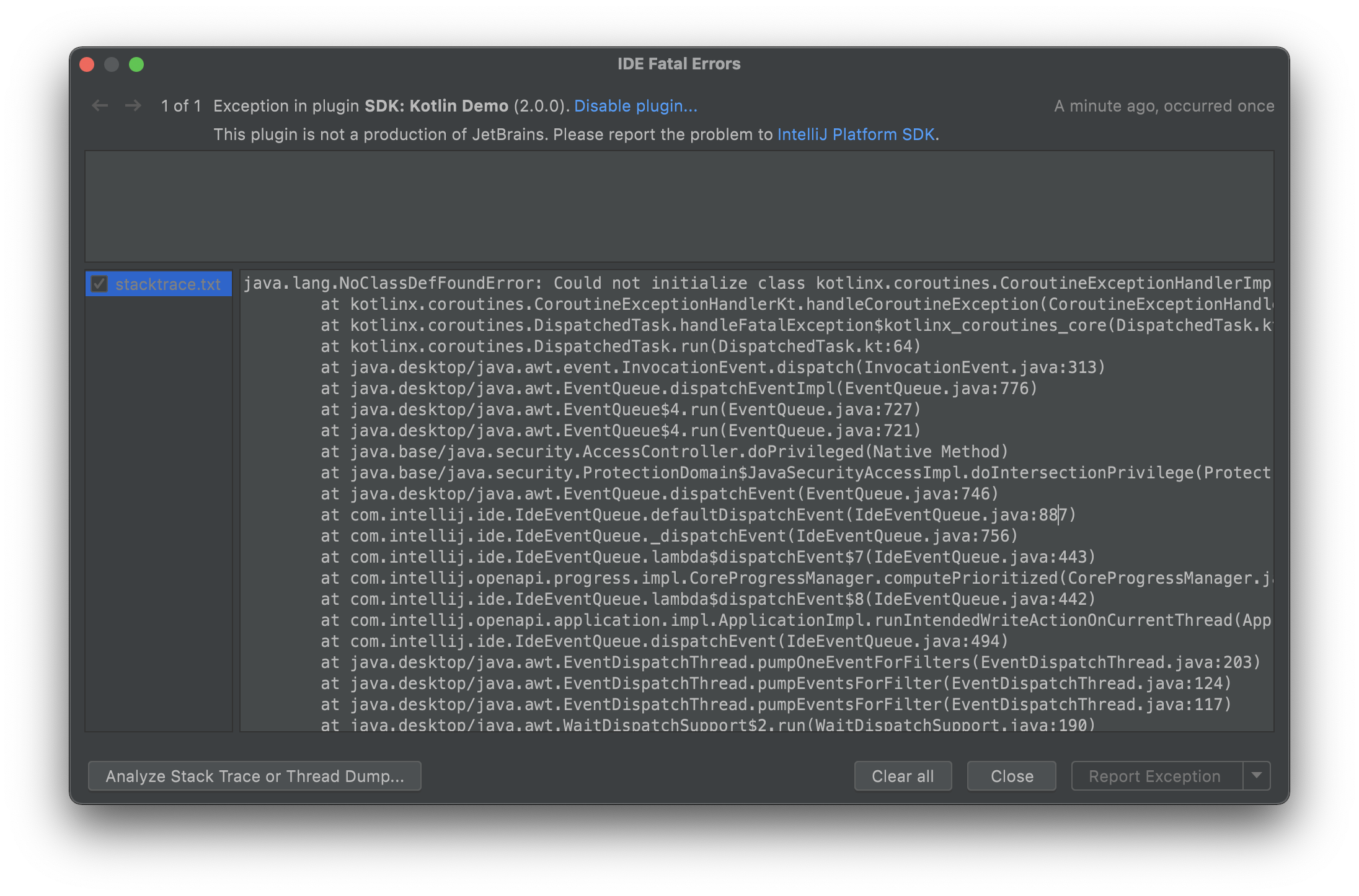Open the IntelliJ Platform SDK link

856,134
